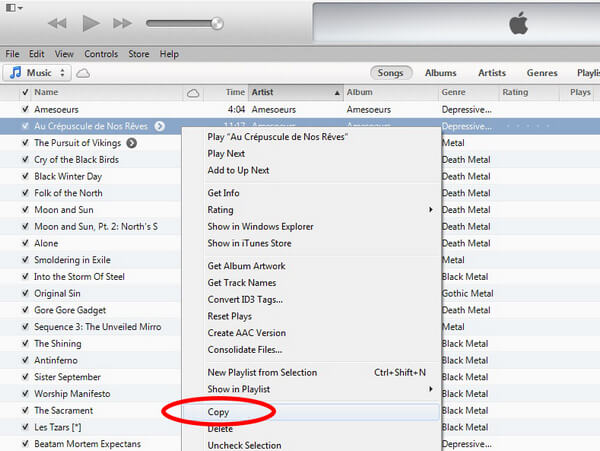This screenshot has height=451, width=600.
Task: Open the window layout menu icon
Action: pos(14,8)
